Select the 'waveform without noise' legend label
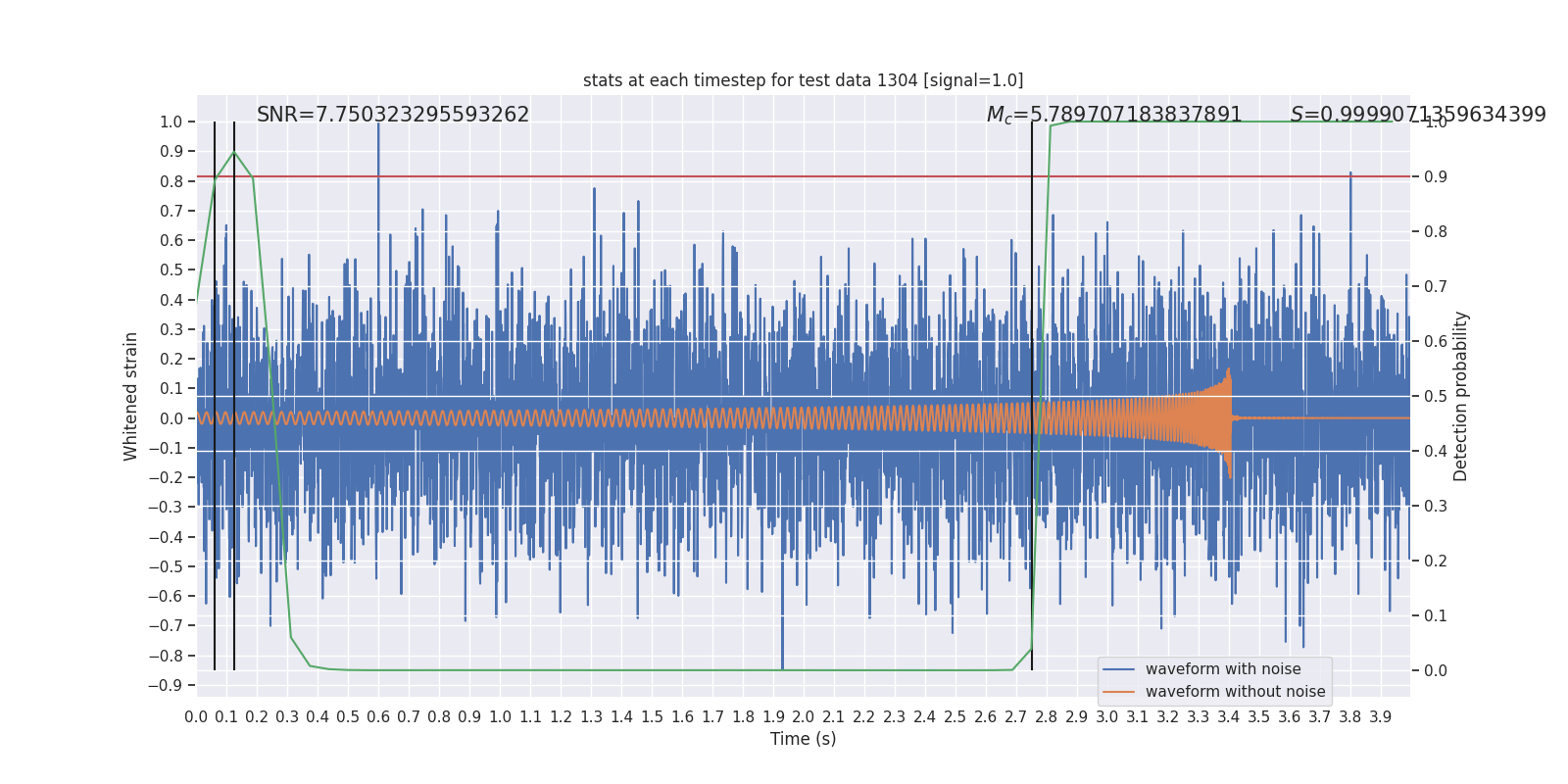 pyautogui.click(x=1235, y=692)
